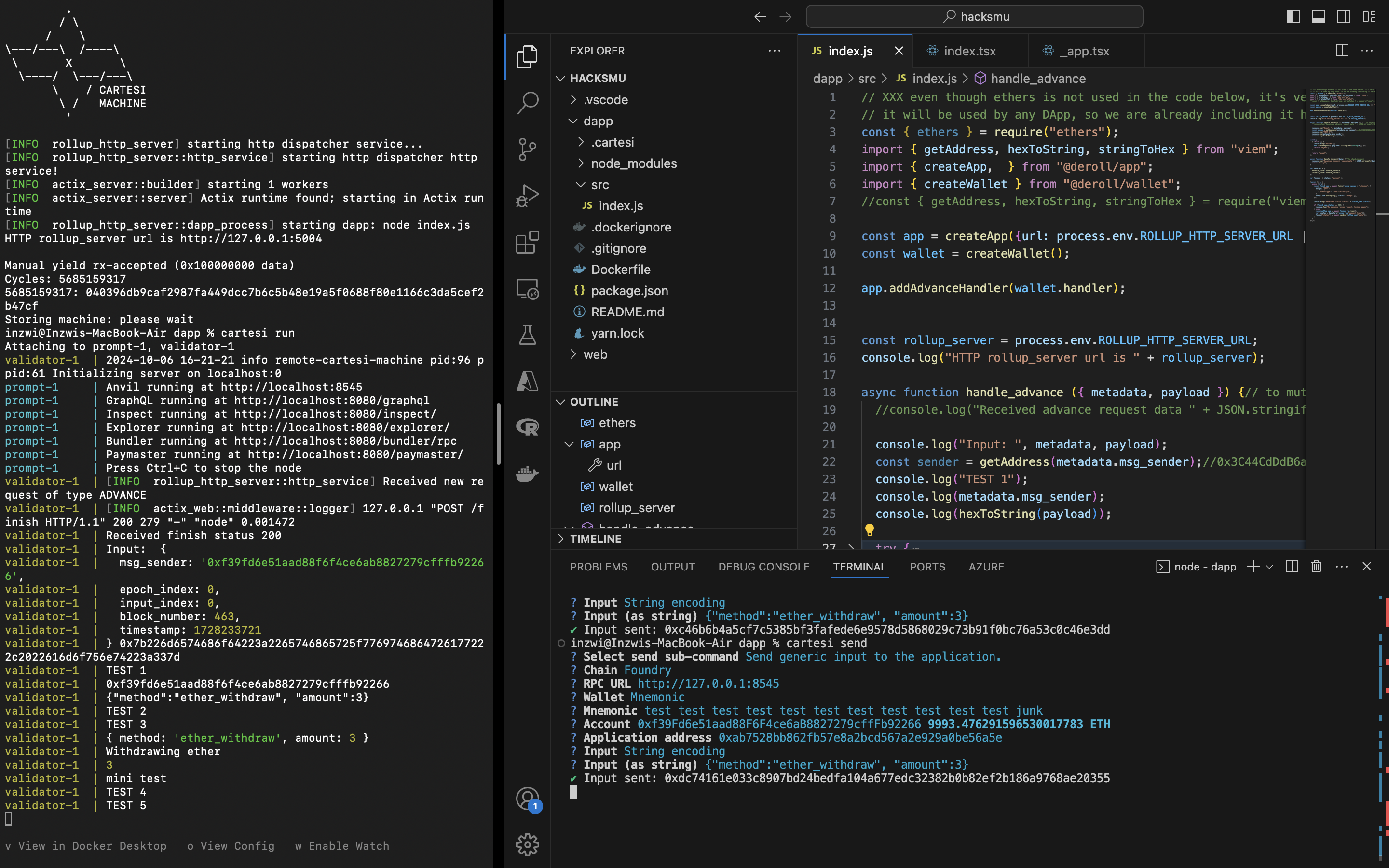Open Manage gear settings icon
The height and width of the screenshot is (868, 1389).
click(527, 844)
